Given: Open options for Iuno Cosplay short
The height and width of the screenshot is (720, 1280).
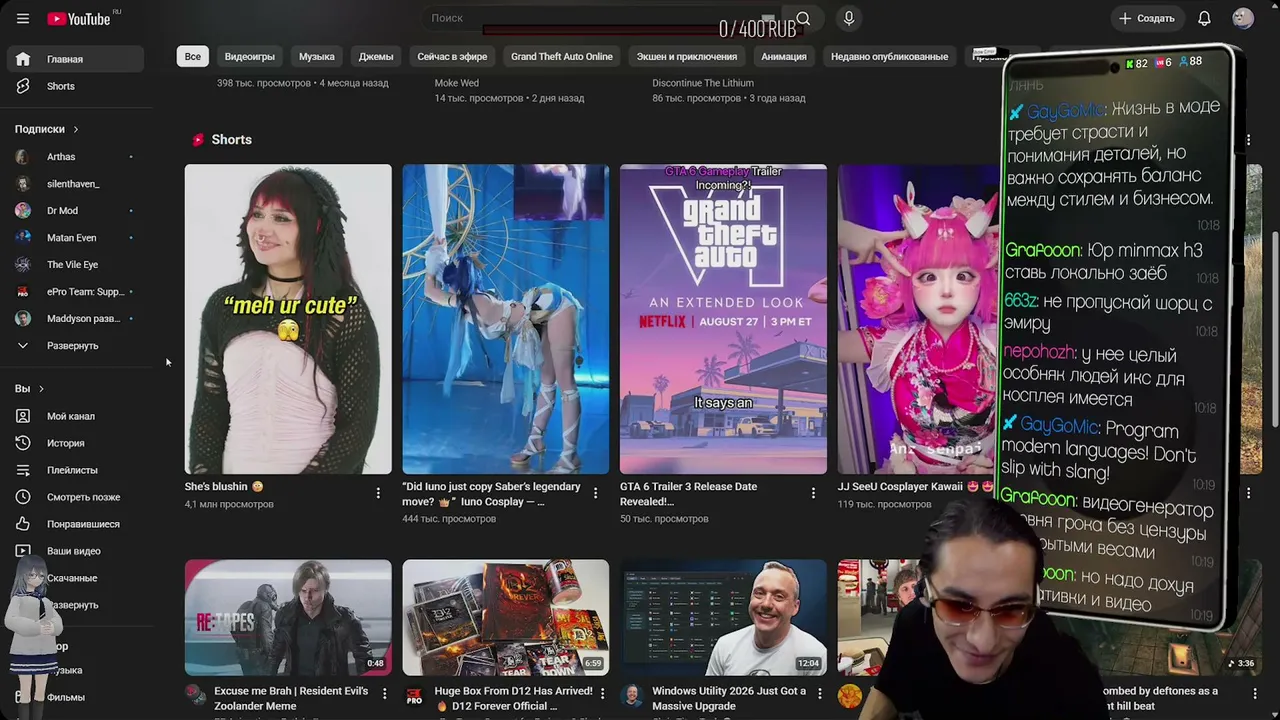Looking at the screenshot, I should [x=596, y=493].
